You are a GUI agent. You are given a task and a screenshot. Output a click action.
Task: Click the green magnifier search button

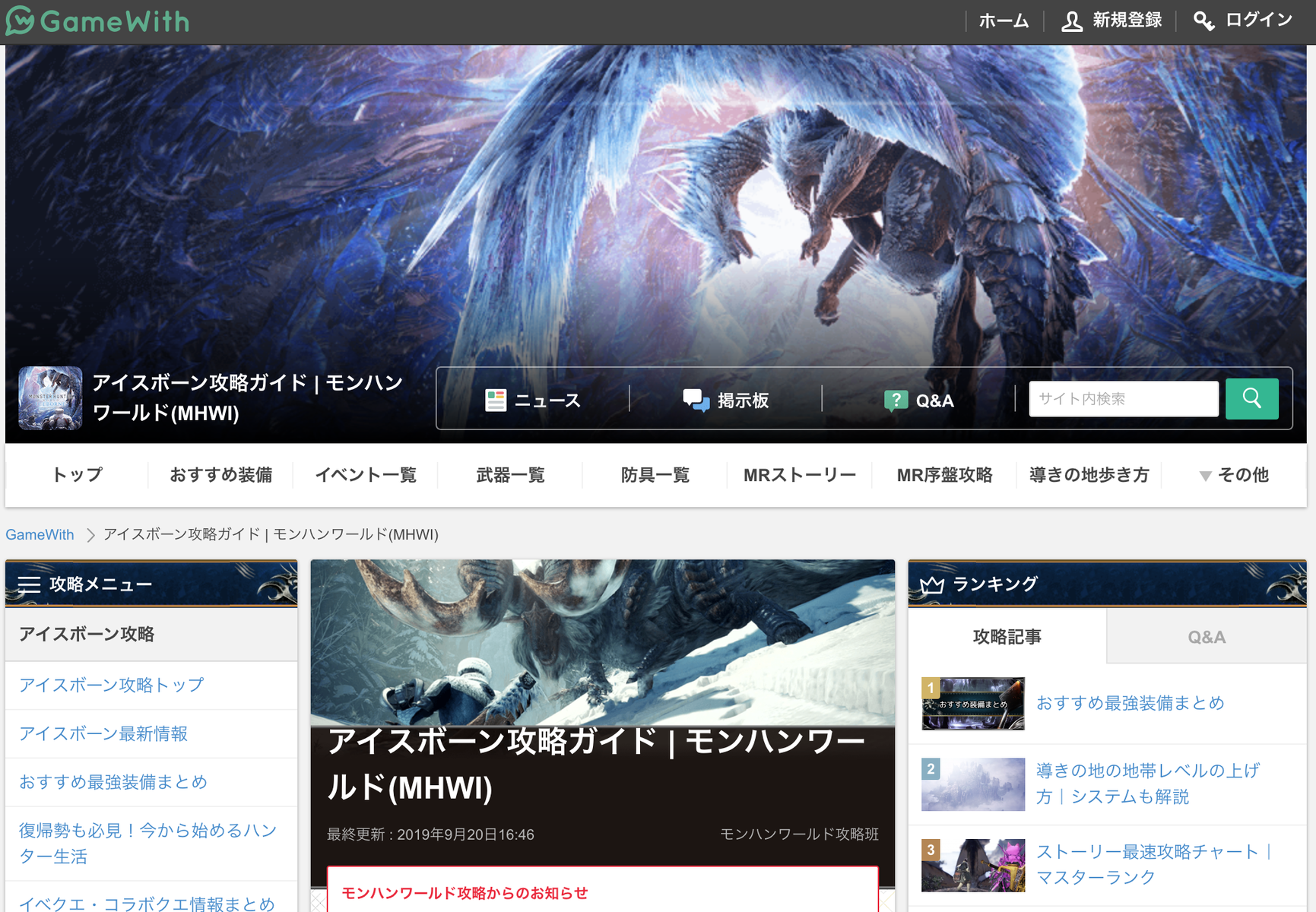click(1252, 399)
